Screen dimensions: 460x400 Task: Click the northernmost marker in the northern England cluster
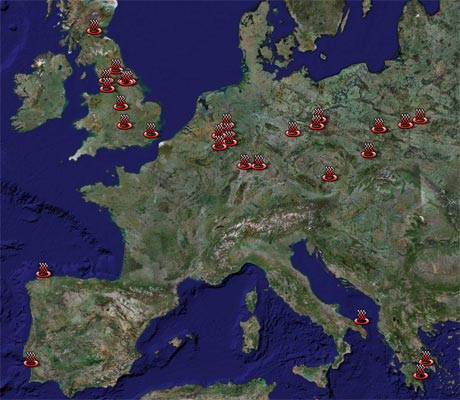(116, 67)
